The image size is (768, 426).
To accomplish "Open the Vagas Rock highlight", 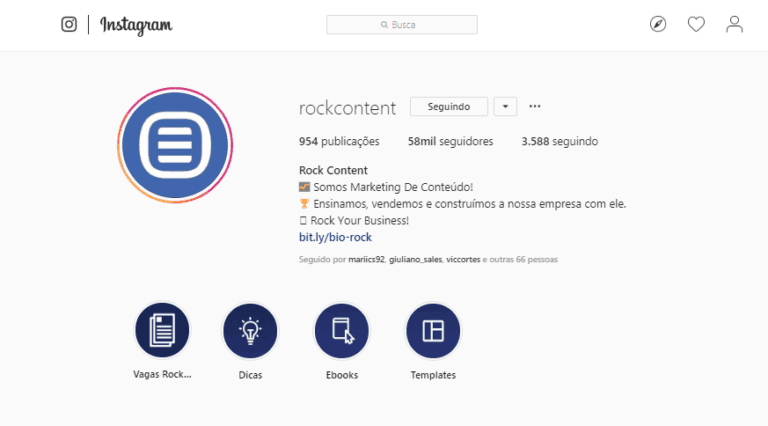I will coord(162,331).
